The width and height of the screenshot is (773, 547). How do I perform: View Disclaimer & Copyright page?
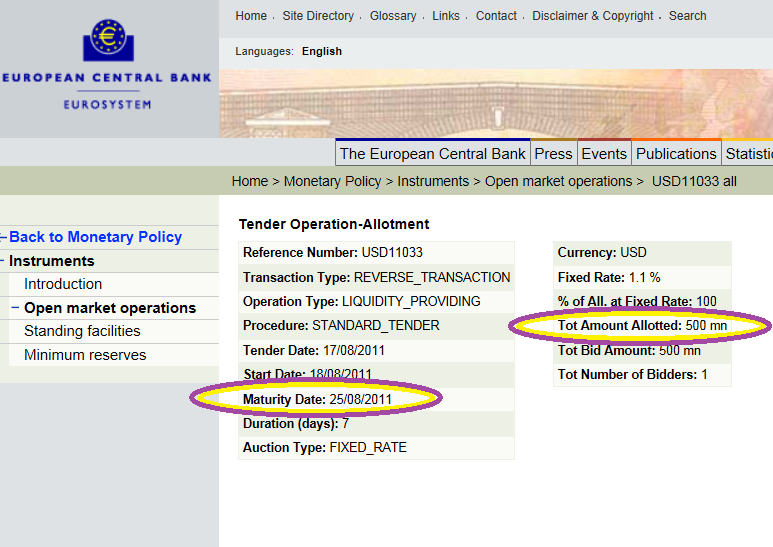coord(593,16)
